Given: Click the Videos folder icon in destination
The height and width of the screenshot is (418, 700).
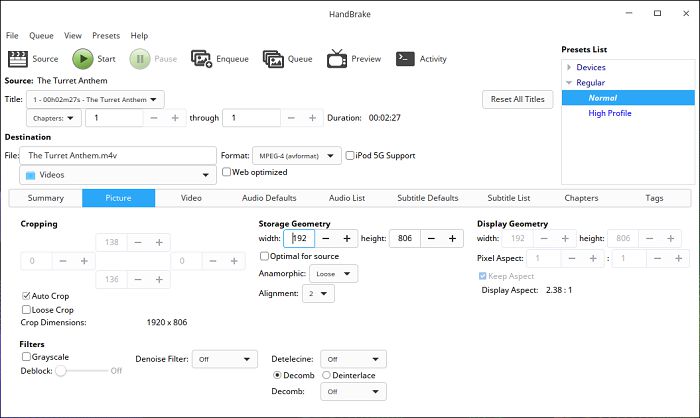Looking at the screenshot, I should coord(29,175).
